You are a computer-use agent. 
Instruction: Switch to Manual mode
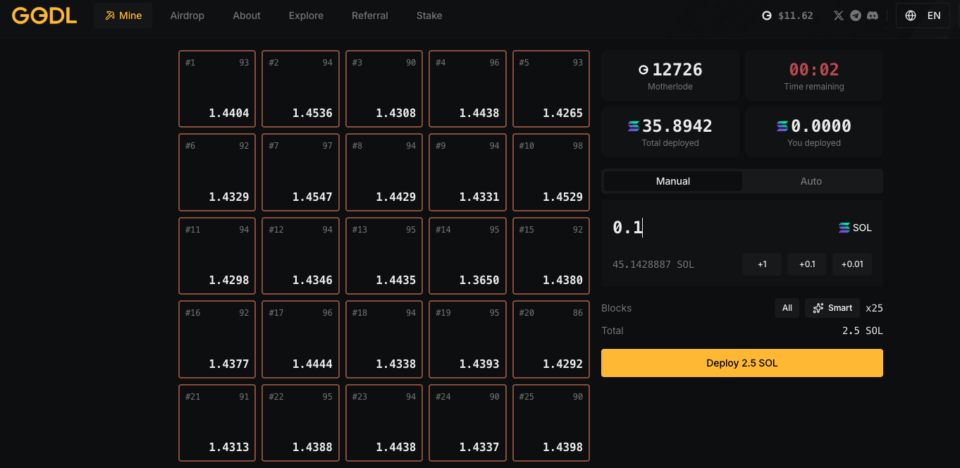click(672, 181)
